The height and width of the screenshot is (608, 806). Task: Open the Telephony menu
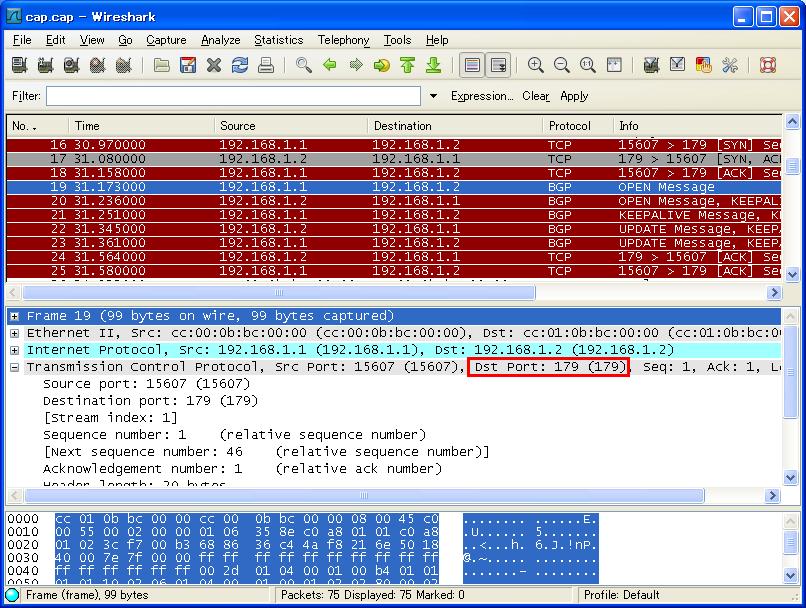coord(343,40)
